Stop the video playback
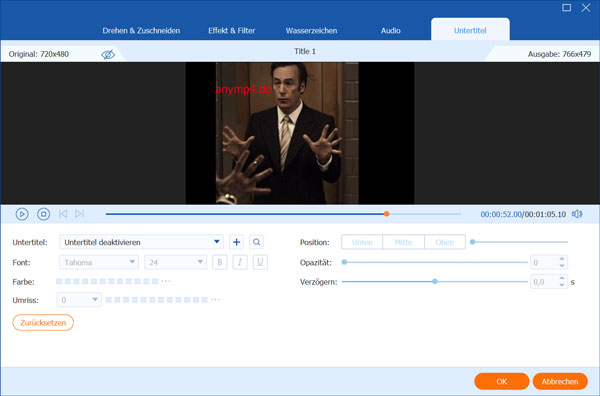 [x=44, y=214]
